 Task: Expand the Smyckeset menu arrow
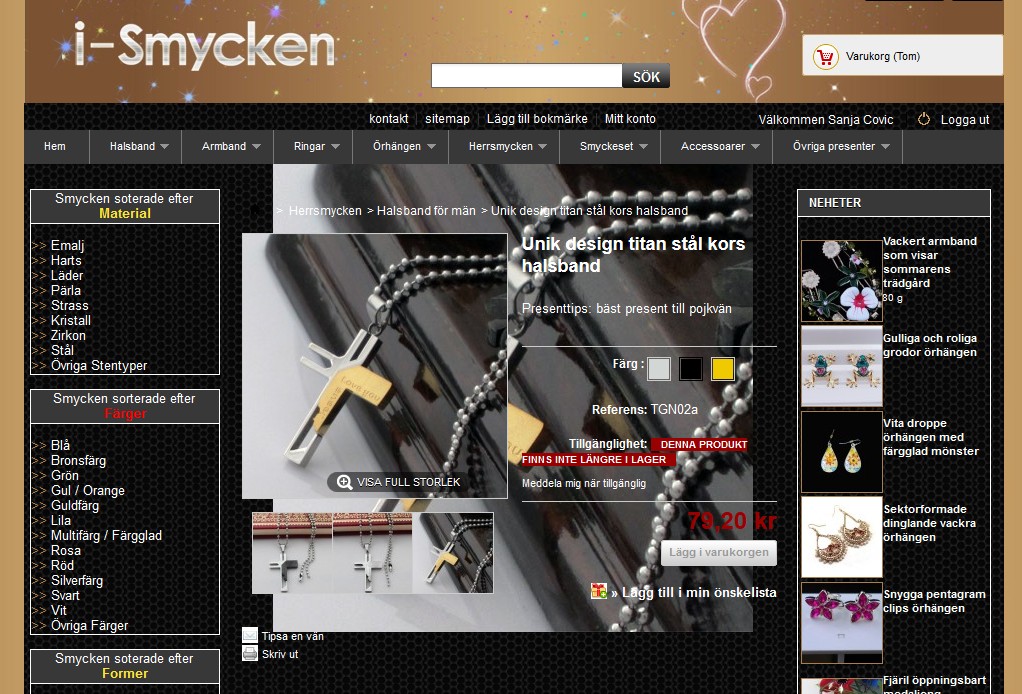pos(643,147)
